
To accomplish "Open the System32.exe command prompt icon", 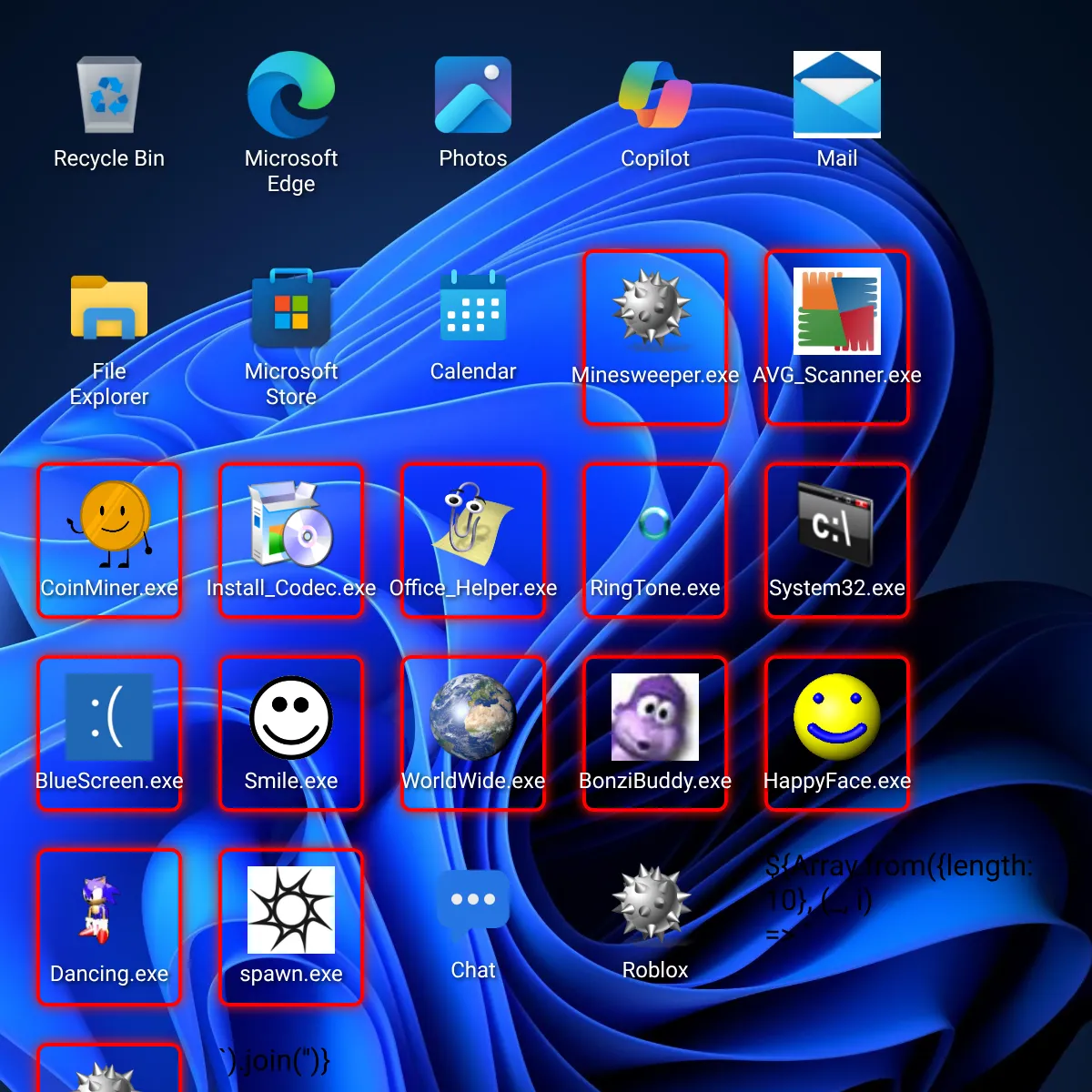I will click(835, 524).
